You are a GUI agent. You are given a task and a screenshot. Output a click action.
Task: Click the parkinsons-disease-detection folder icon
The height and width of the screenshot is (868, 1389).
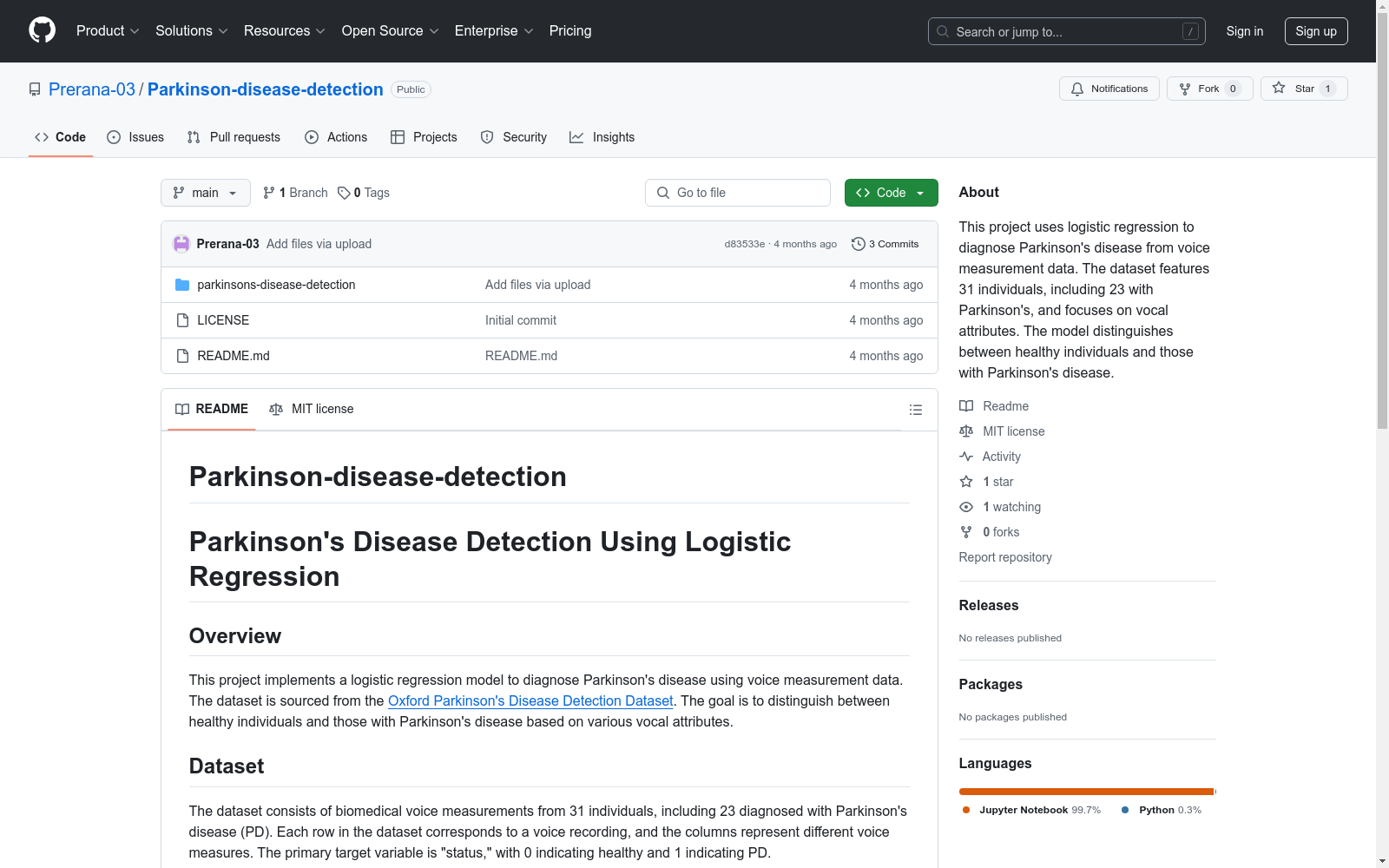point(182,285)
